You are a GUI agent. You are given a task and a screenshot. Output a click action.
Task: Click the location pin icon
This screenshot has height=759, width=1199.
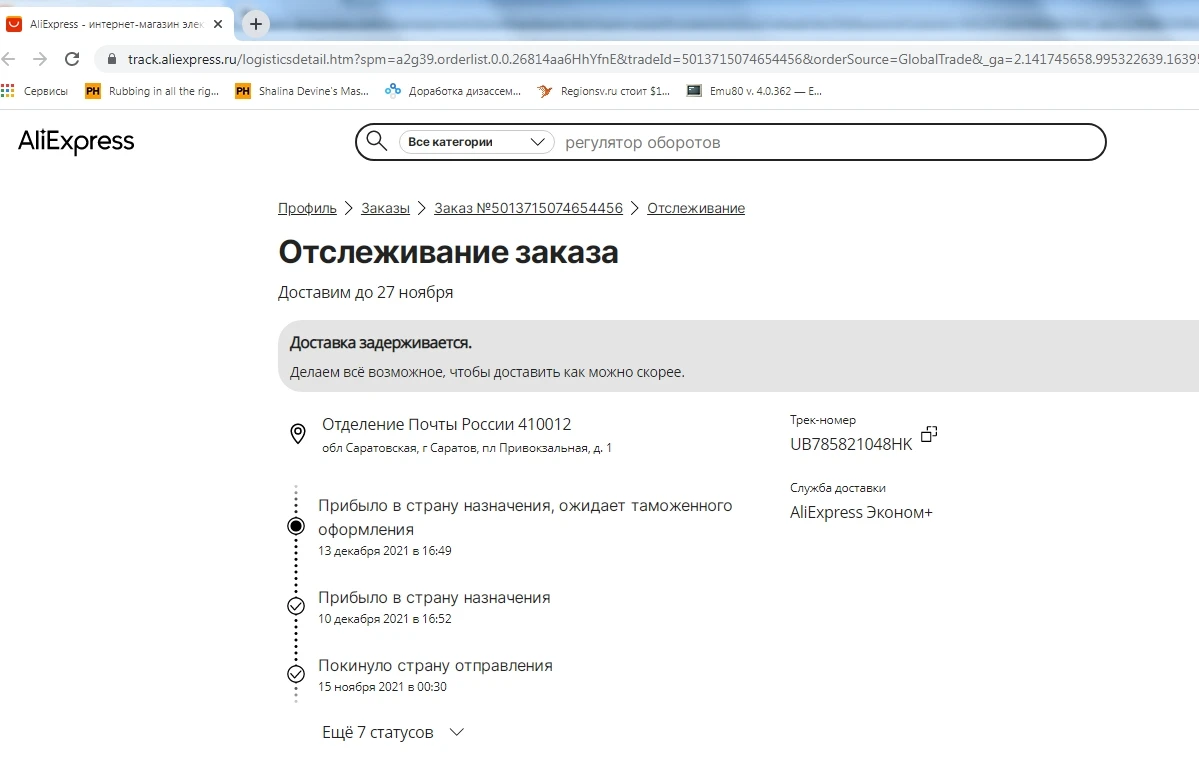click(298, 433)
